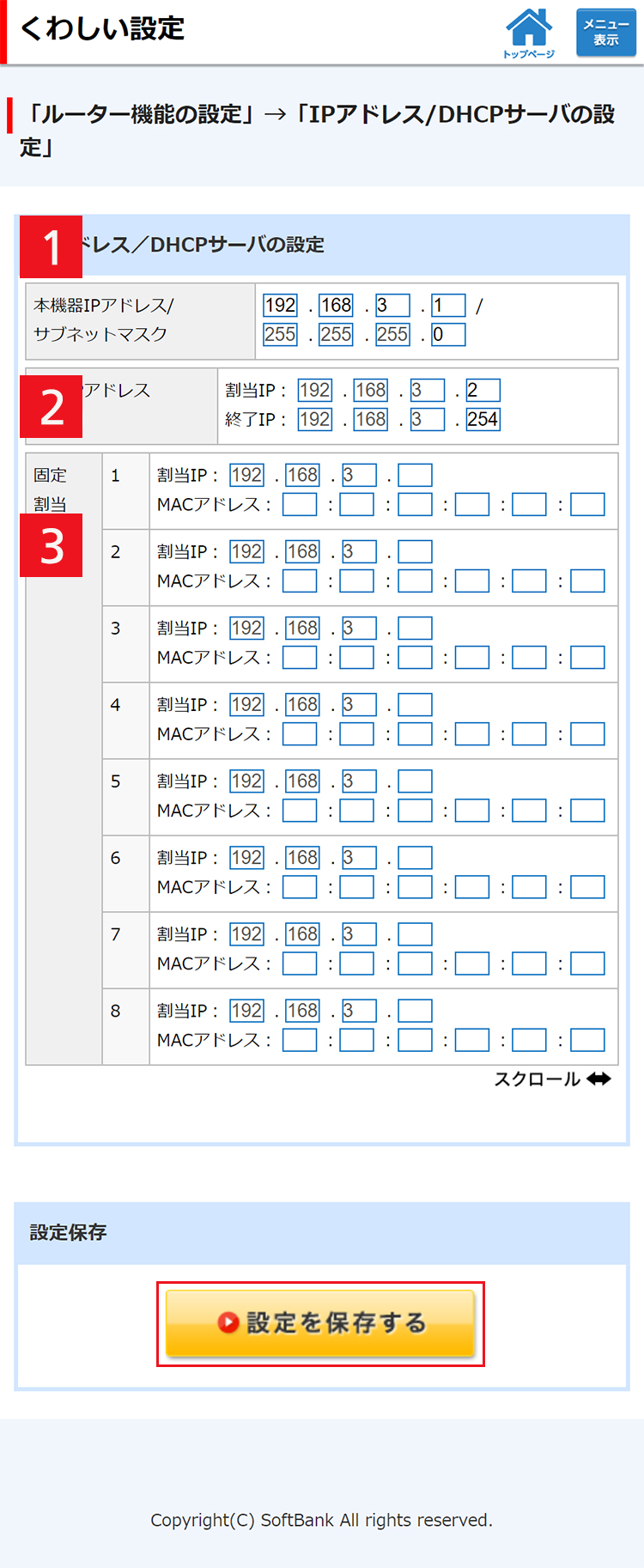Edit the device IP last octet field
Image resolution: width=644 pixels, height=1568 pixels.
(x=448, y=305)
